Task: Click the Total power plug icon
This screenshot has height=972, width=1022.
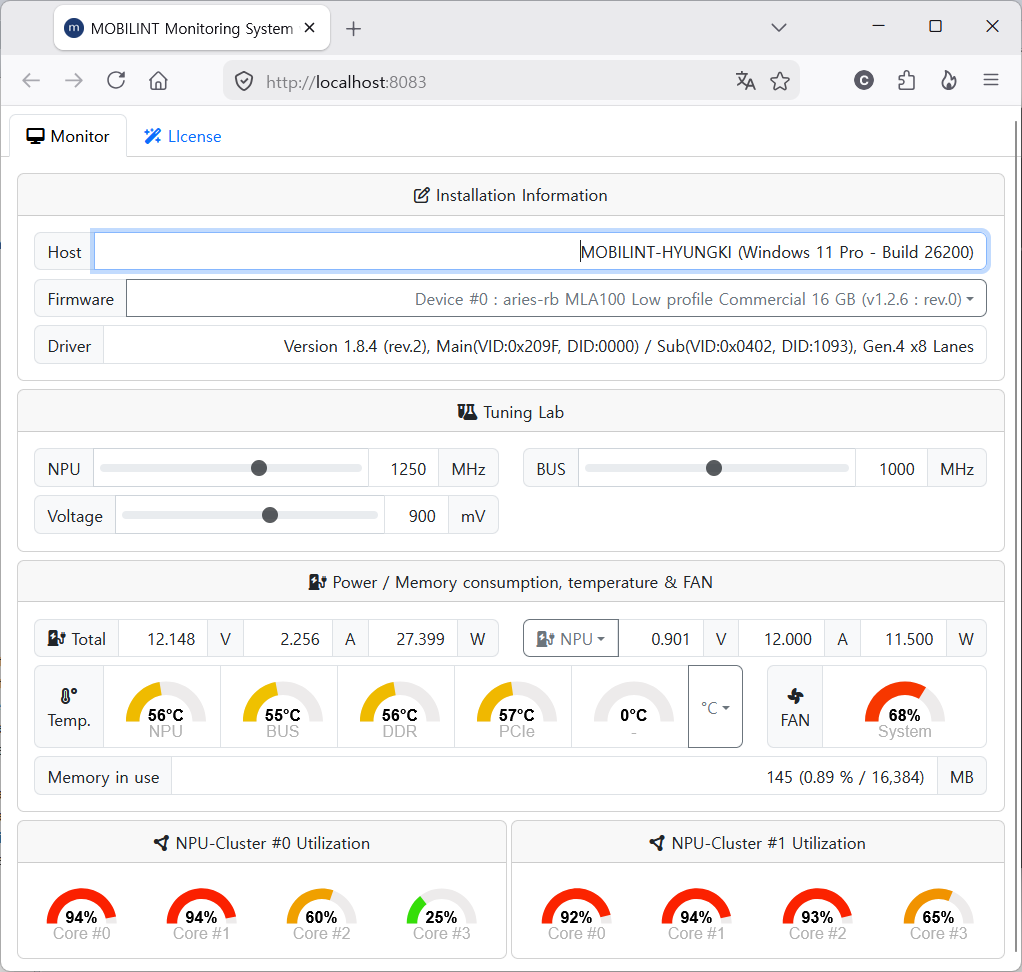Action: pyautogui.click(x=57, y=638)
